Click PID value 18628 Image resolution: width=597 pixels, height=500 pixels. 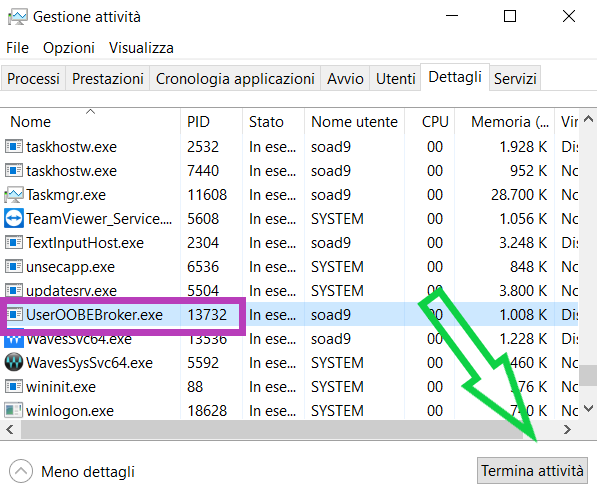[x=207, y=411]
